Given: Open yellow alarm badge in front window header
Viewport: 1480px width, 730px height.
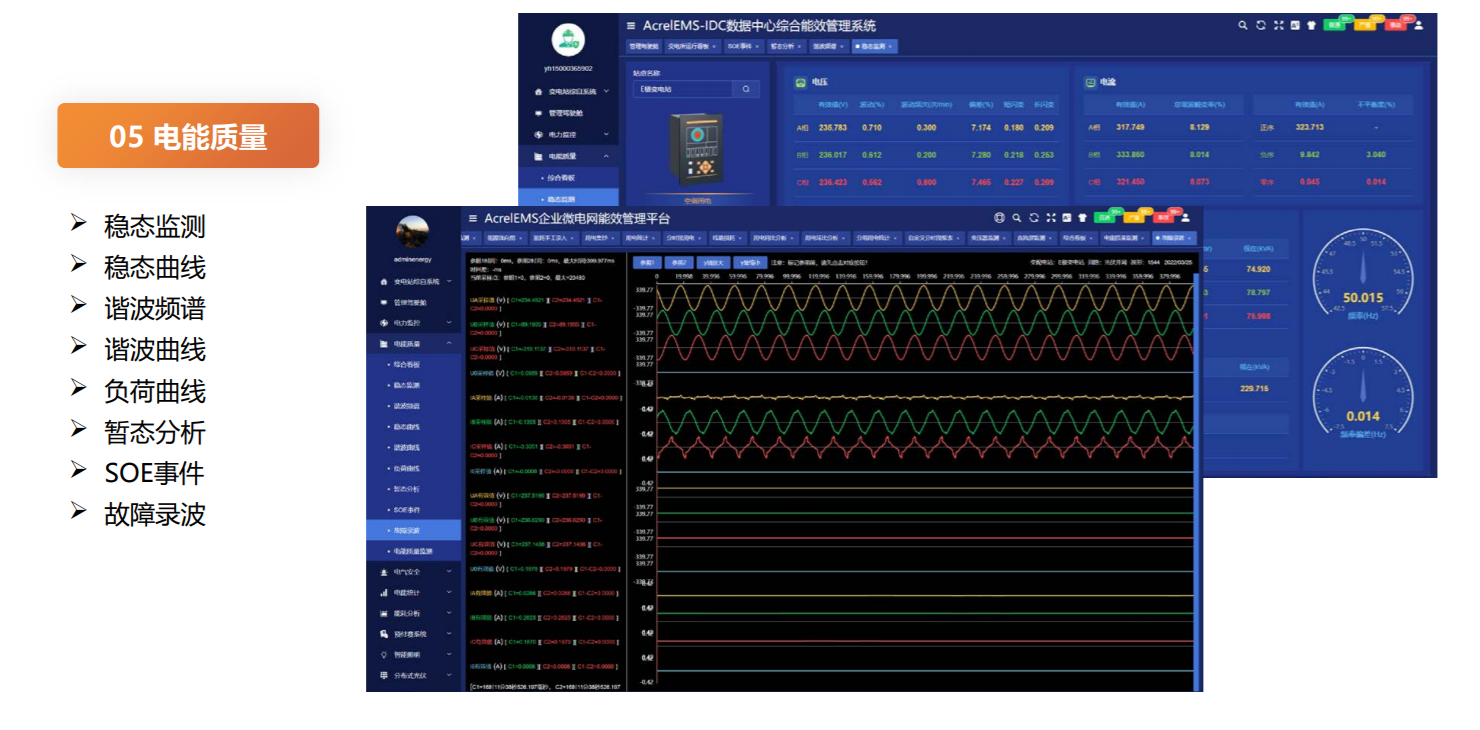Looking at the screenshot, I should [x=1134, y=218].
